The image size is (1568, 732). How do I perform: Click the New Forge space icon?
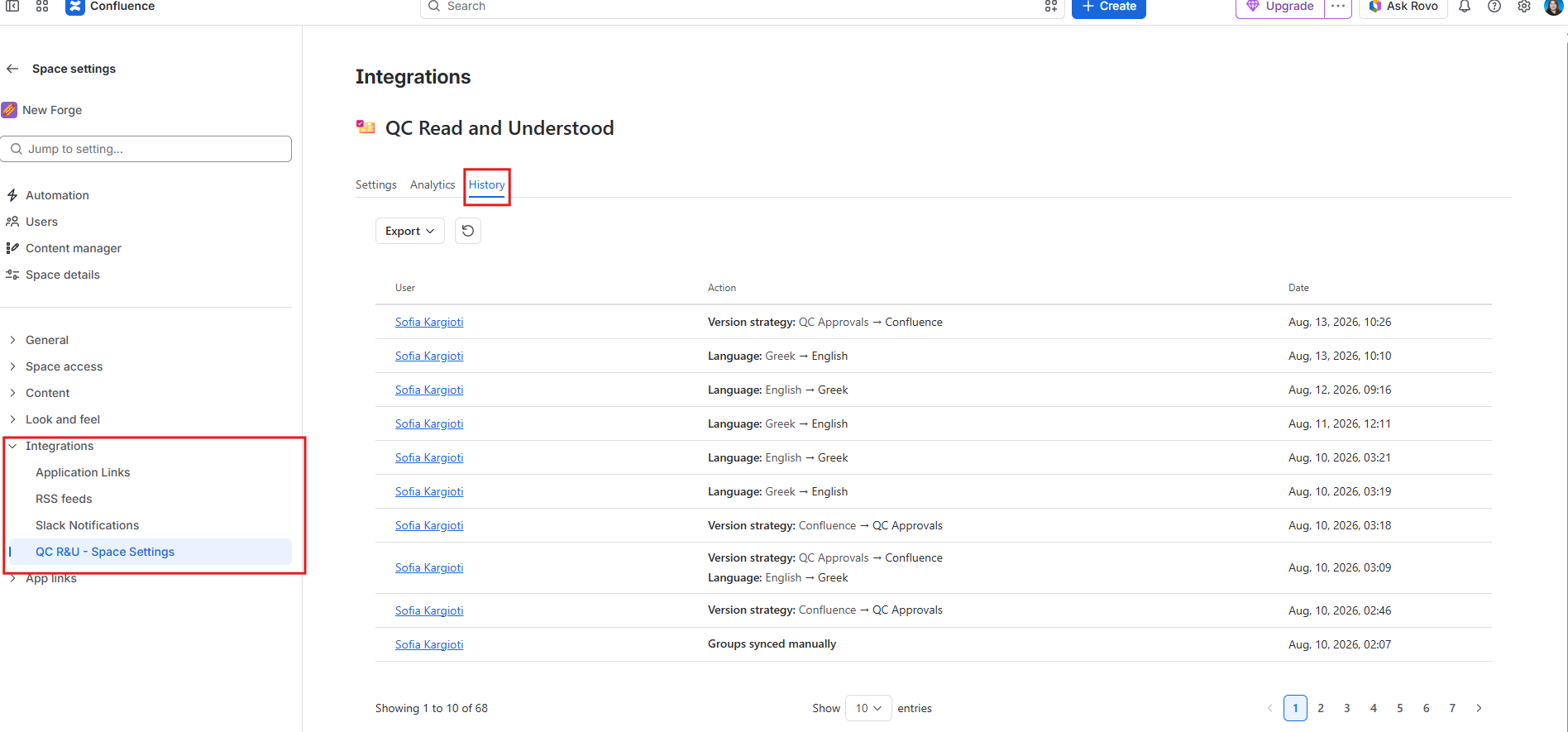pos(9,110)
